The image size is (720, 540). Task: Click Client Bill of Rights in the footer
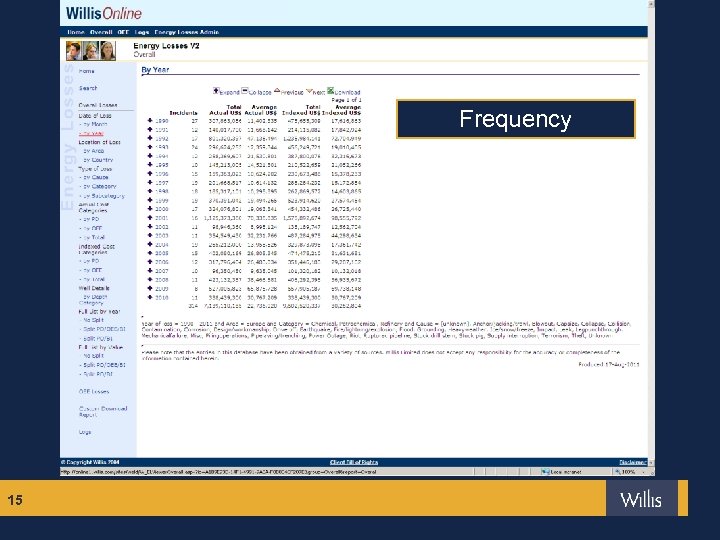[x=354, y=462]
